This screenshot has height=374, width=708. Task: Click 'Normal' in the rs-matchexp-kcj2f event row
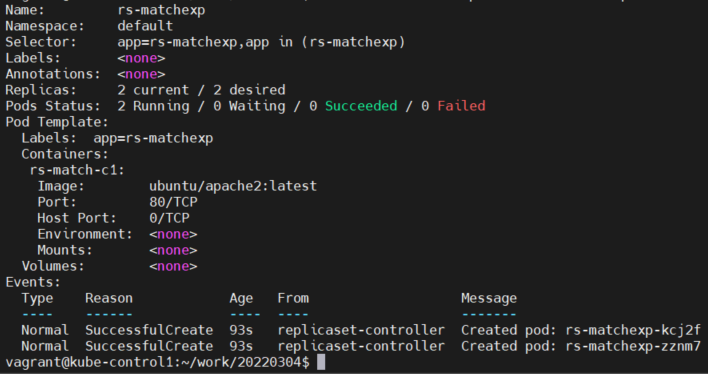coord(45,330)
